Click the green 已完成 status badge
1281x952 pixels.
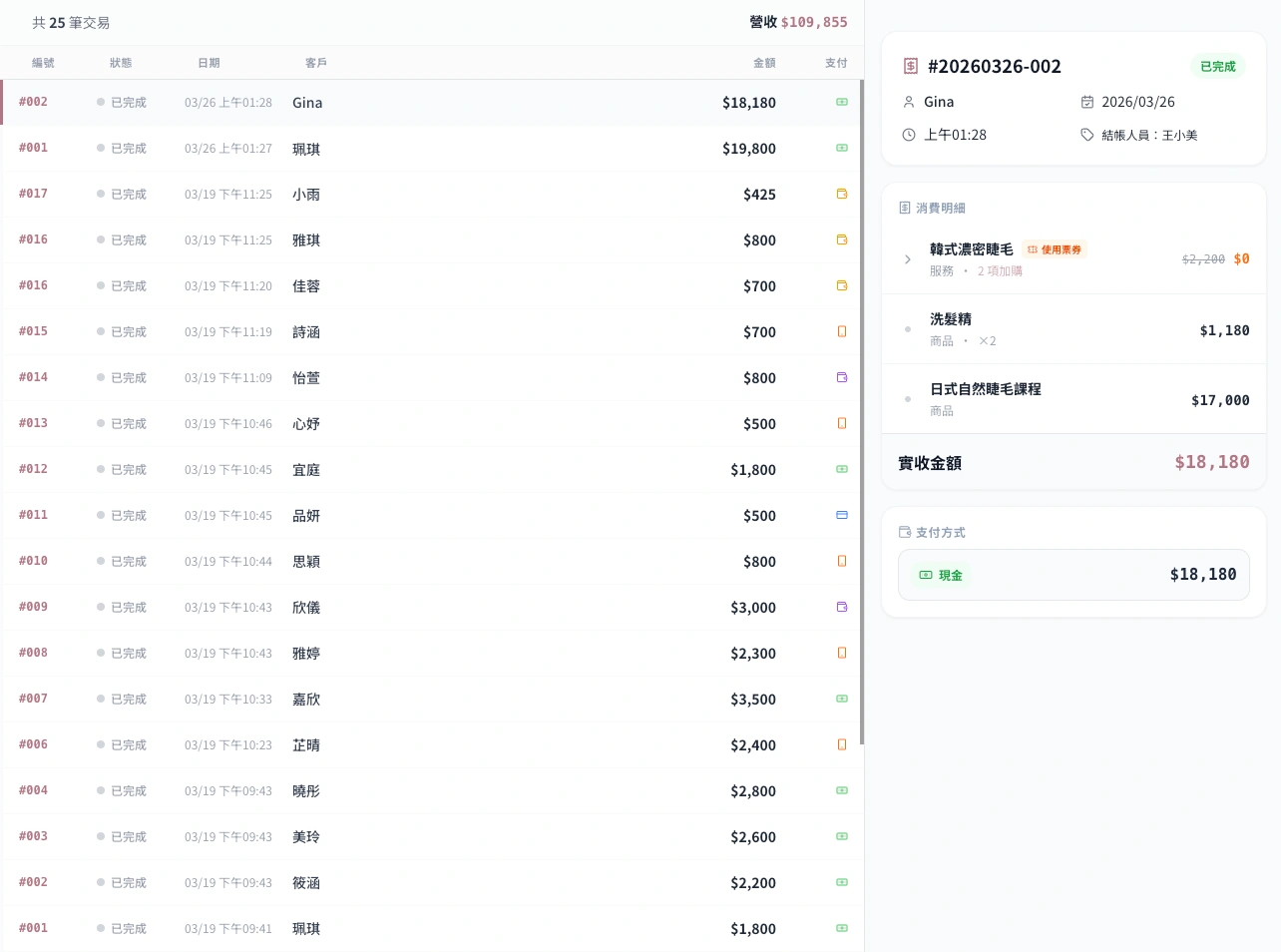tap(1217, 66)
